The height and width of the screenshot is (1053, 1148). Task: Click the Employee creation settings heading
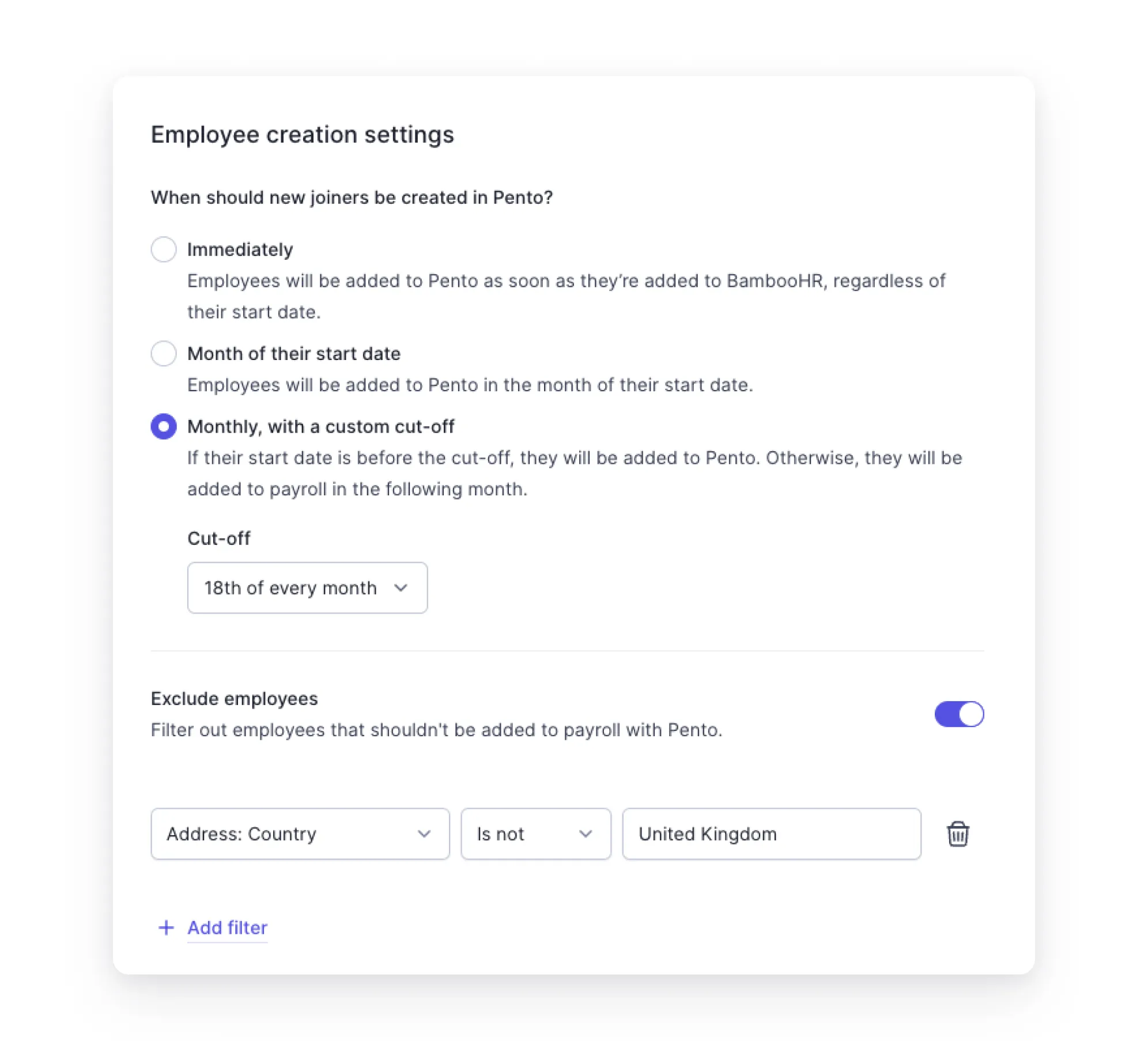(302, 135)
